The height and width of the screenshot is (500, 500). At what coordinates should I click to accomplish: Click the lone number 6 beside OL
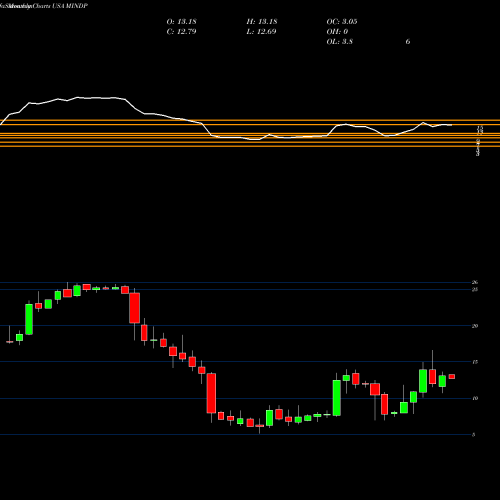408,42
